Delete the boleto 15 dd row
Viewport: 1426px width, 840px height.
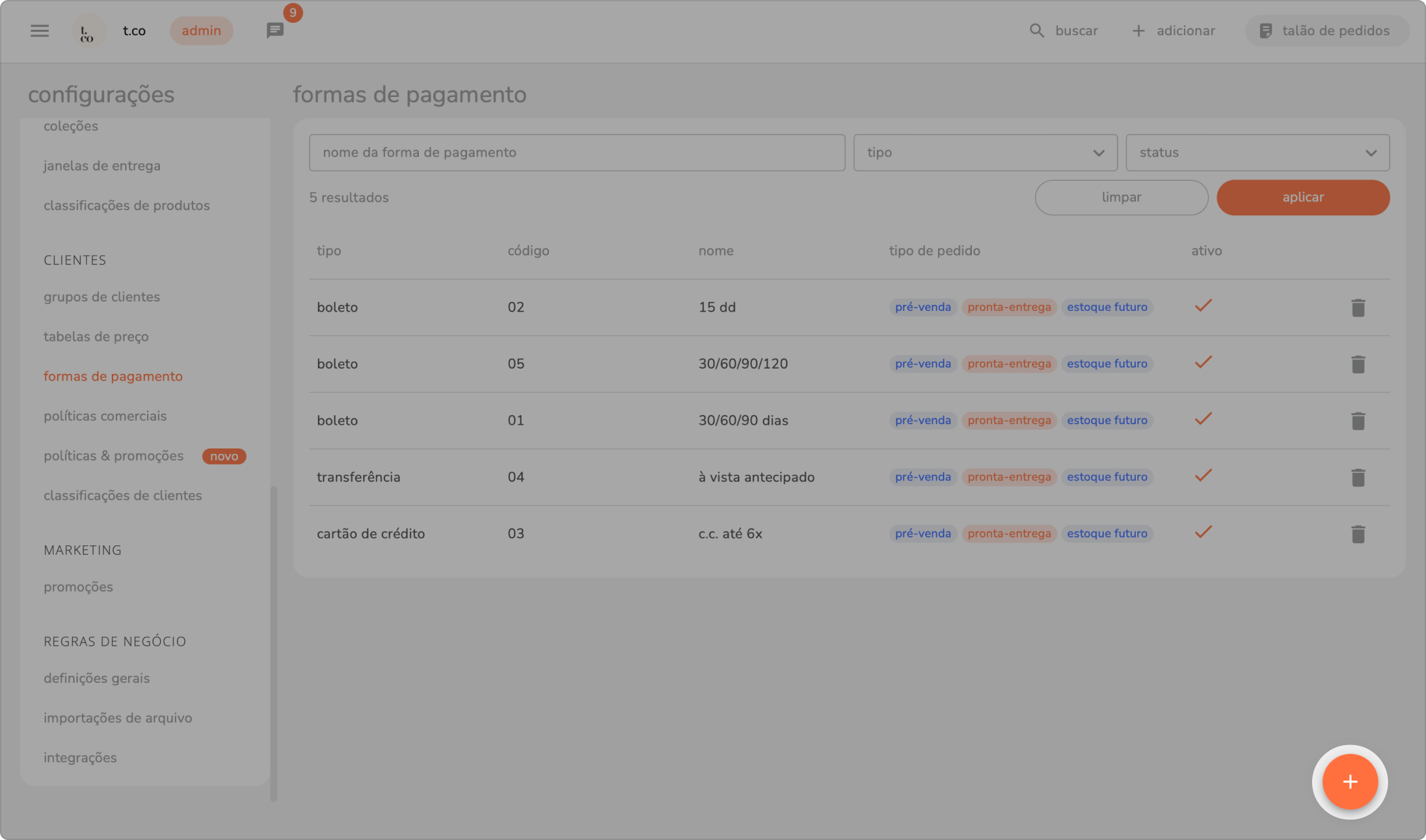pyautogui.click(x=1358, y=308)
